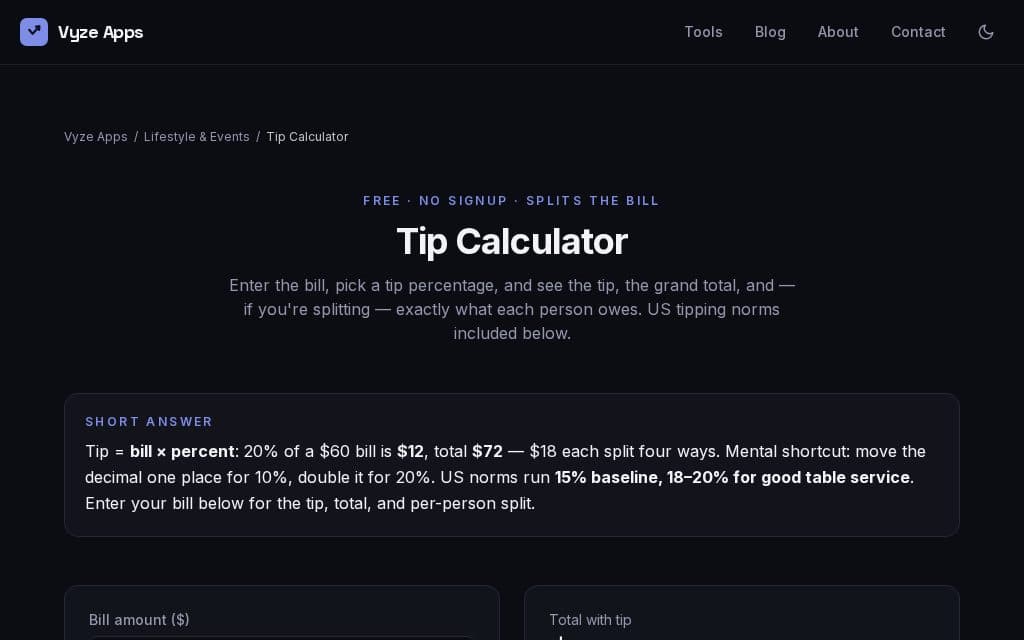Image resolution: width=1024 pixels, height=640 pixels.
Task: Click the bold 'bill × percent' formula
Action: pyautogui.click(x=182, y=451)
